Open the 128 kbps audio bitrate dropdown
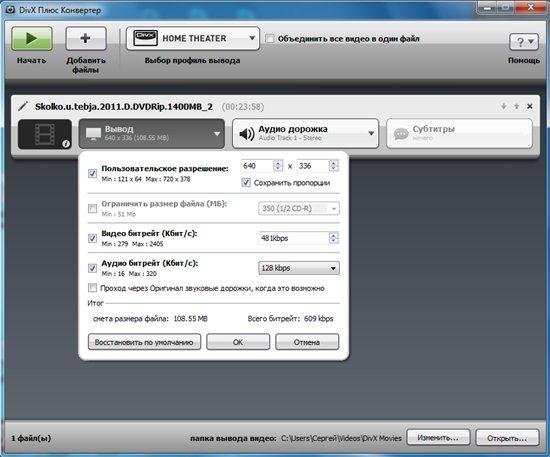 click(x=299, y=268)
